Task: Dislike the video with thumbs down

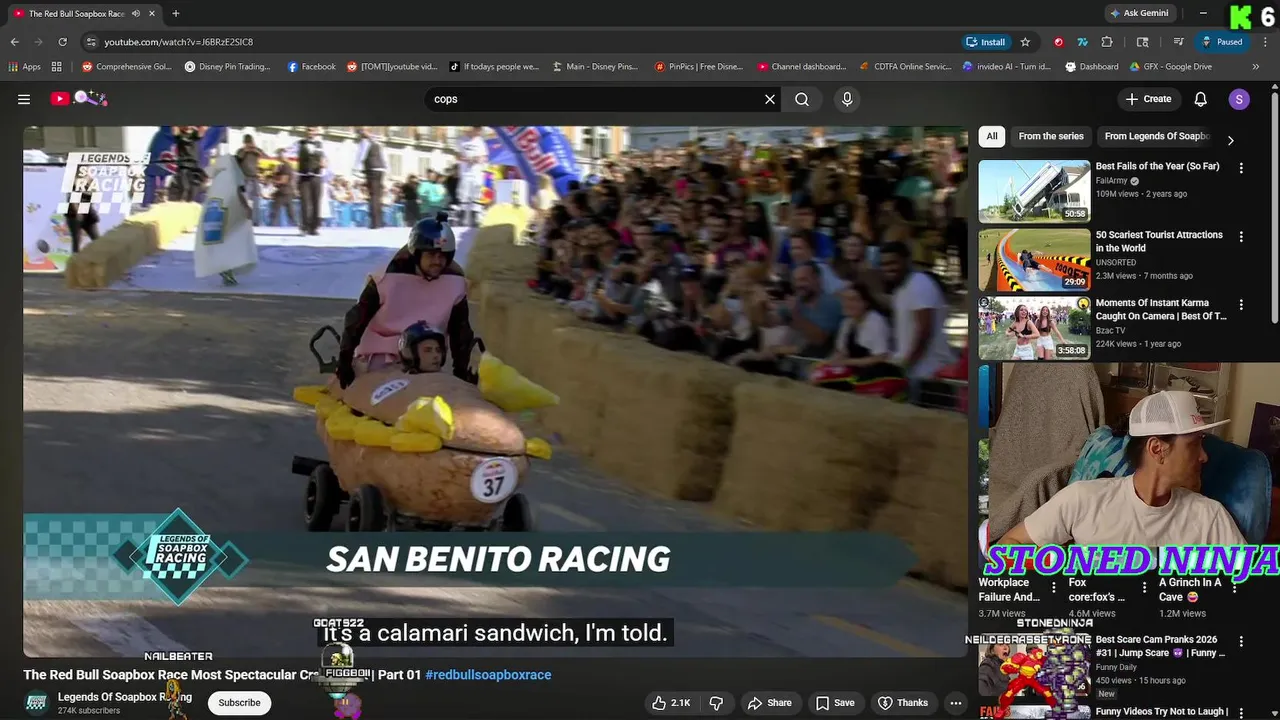Action: tap(716, 703)
